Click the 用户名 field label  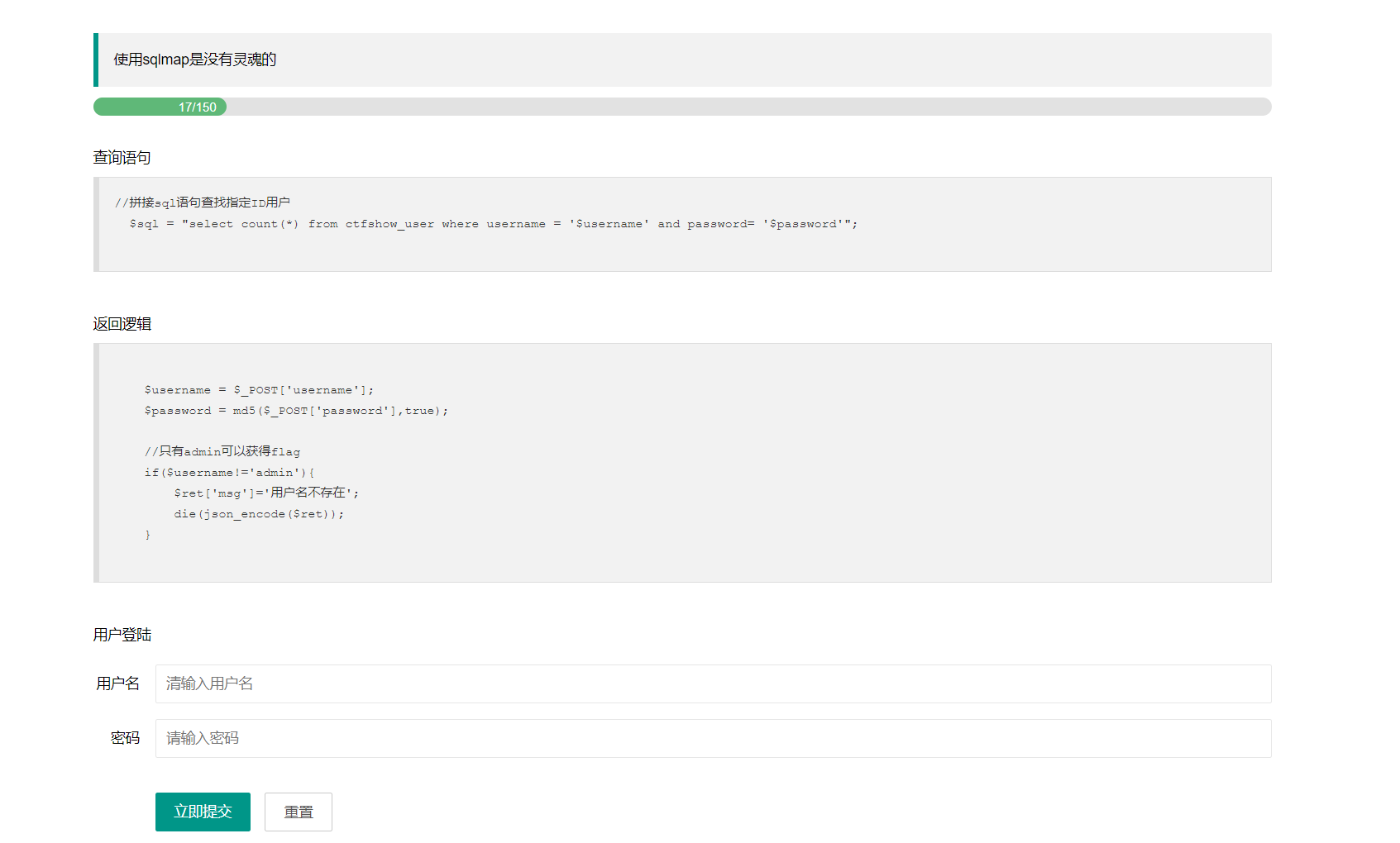(x=117, y=683)
